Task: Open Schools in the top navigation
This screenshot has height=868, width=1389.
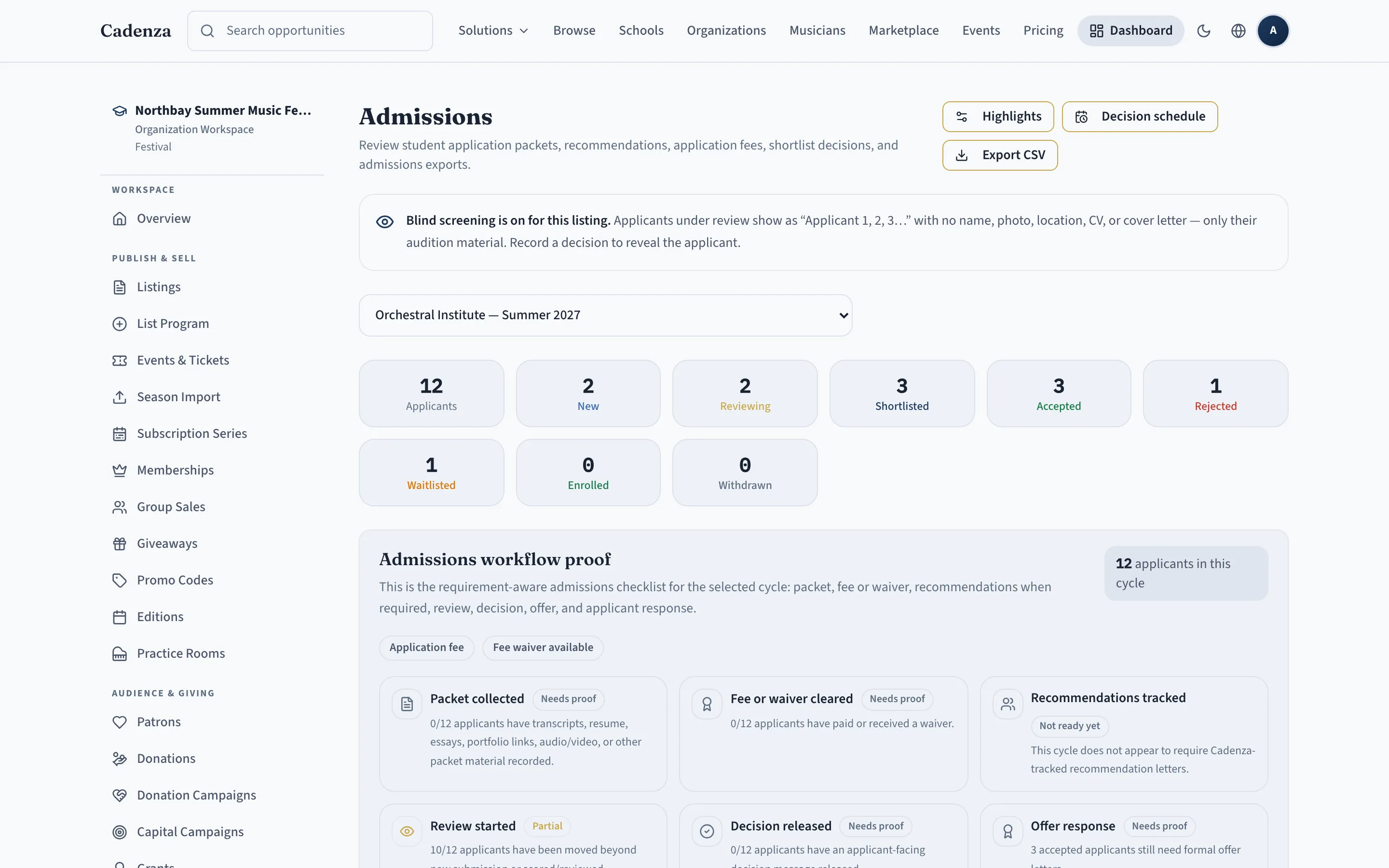Action: (641, 30)
